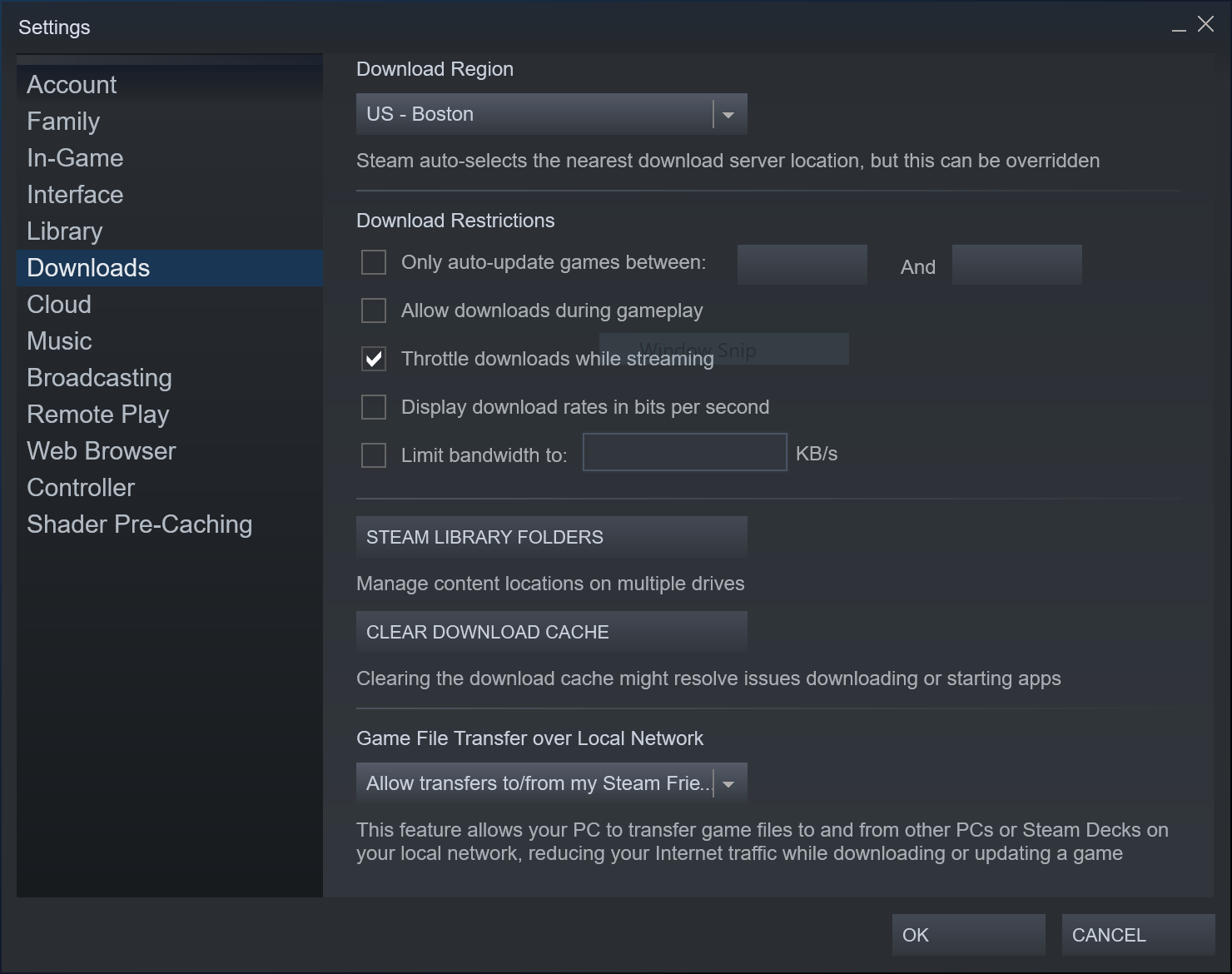Open Shader Pre-Caching settings
The image size is (1232, 974).
[169, 524]
